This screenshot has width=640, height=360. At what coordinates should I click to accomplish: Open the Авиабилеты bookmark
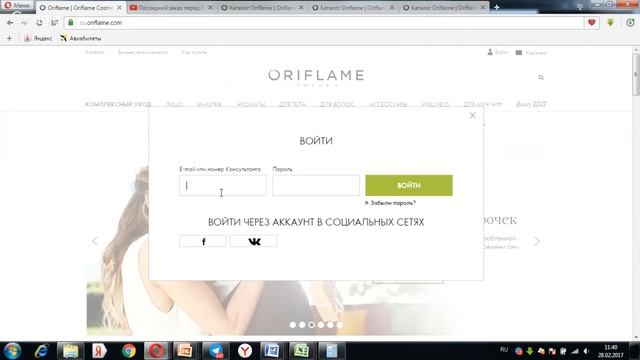[x=80, y=38]
